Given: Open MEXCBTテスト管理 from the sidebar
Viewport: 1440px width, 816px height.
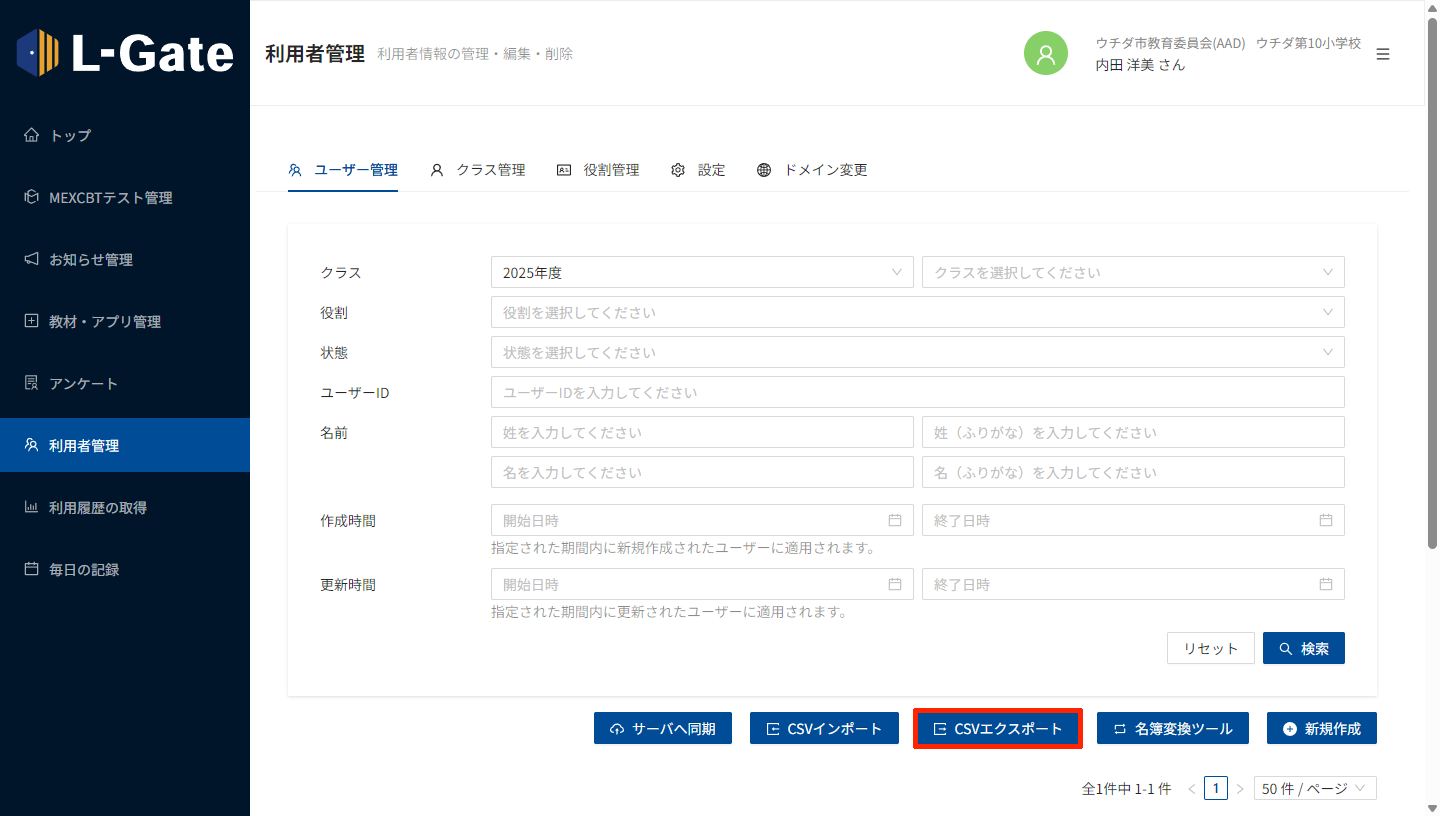Looking at the screenshot, I should [110, 197].
